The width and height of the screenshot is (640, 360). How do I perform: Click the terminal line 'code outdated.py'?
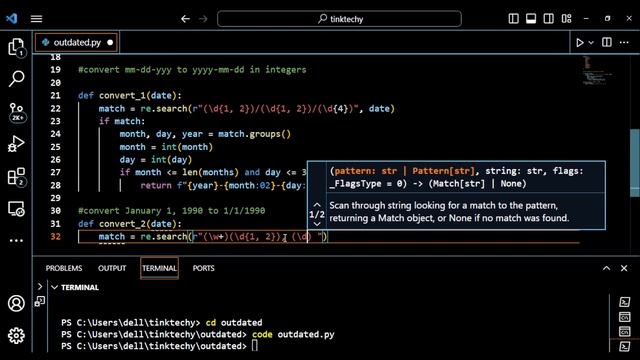293,334
